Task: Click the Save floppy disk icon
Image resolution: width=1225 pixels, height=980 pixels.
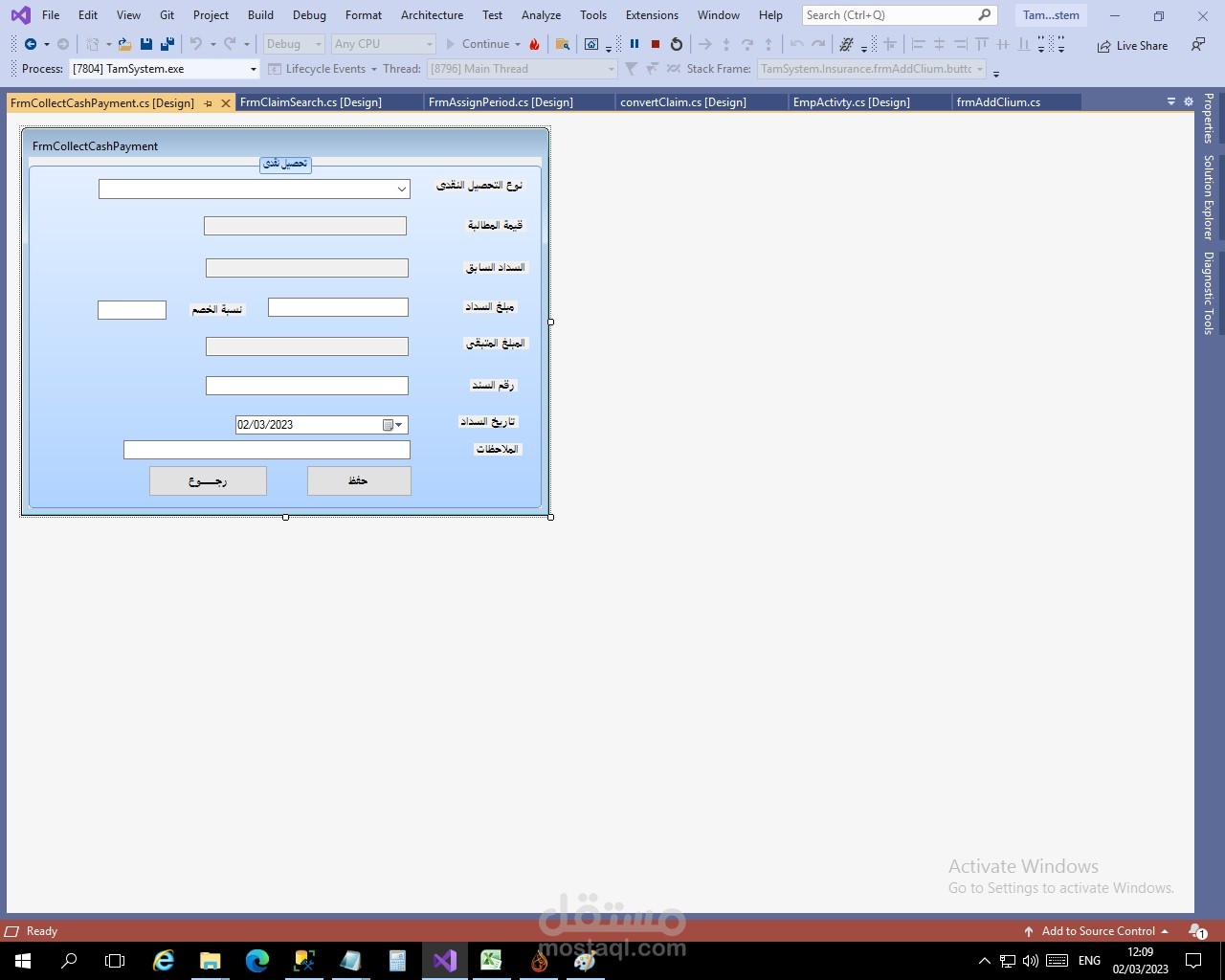Action: pyautogui.click(x=146, y=44)
